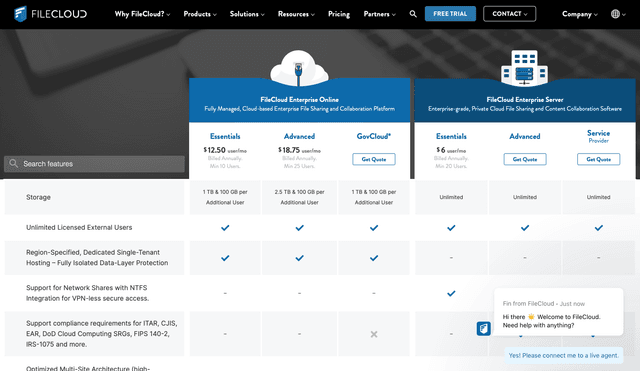640x371 pixels.
Task: Open the site search magnifier icon
Action: pos(413,14)
